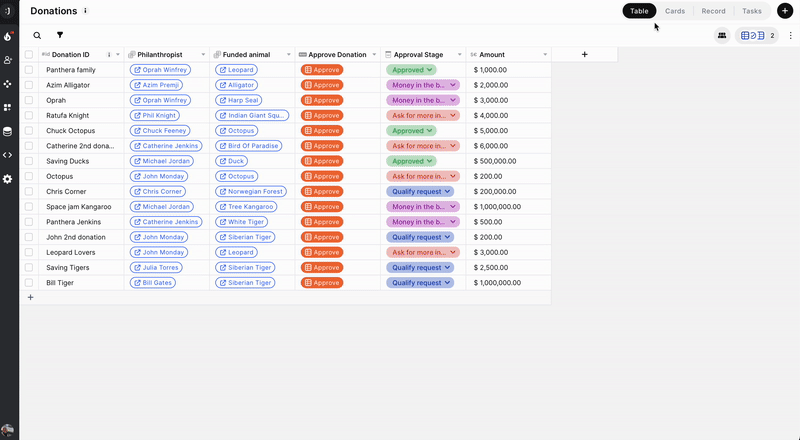Open the linked views icon showing 2
The height and width of the screenshot is (440, 800).
tap(756, 36)
